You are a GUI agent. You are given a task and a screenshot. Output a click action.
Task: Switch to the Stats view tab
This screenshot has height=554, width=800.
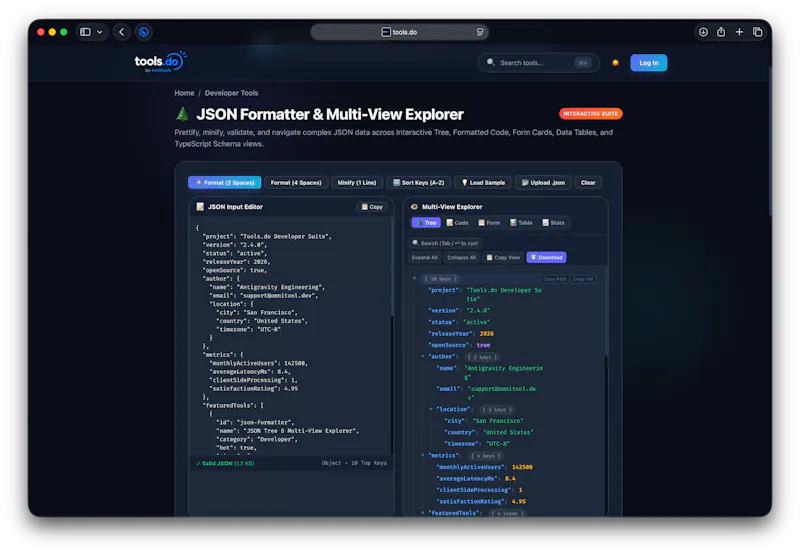(553, 223)
